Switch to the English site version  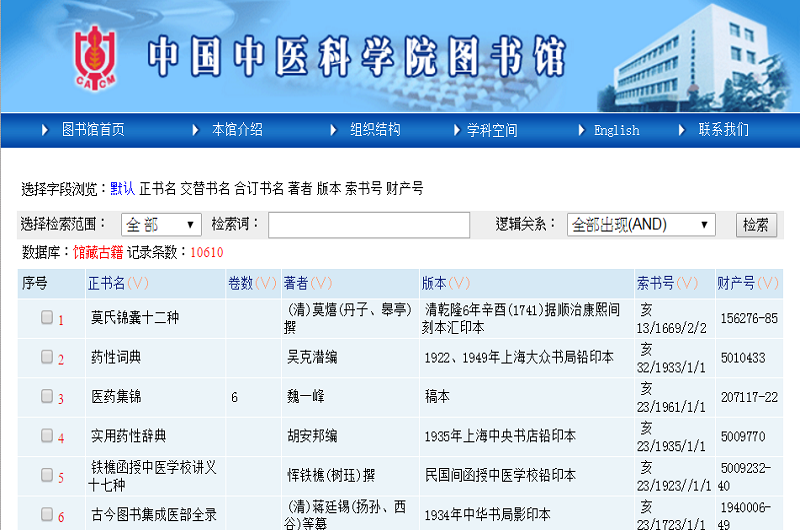coord(616,130)
